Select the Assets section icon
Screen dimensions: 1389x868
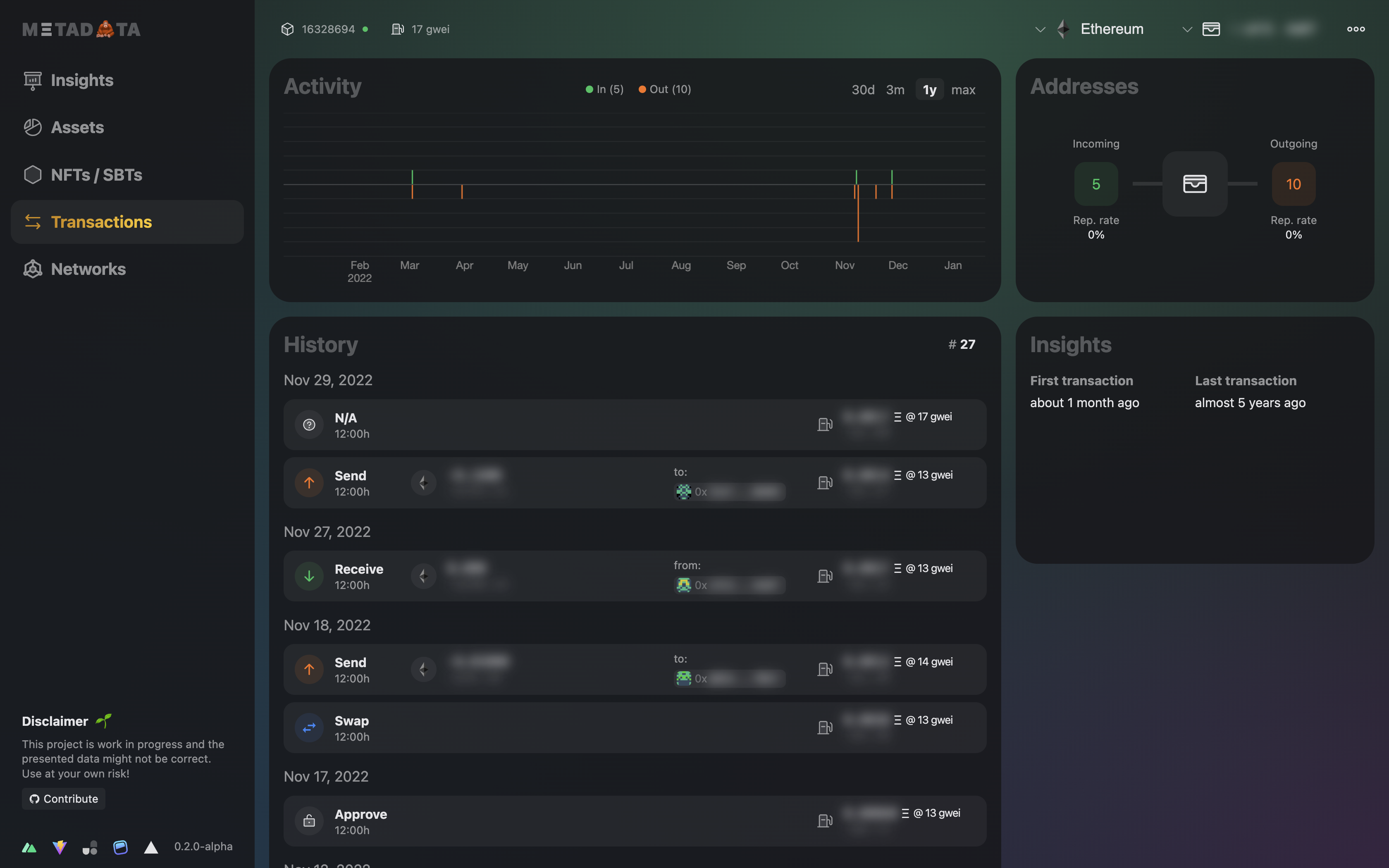pos(33,127)
